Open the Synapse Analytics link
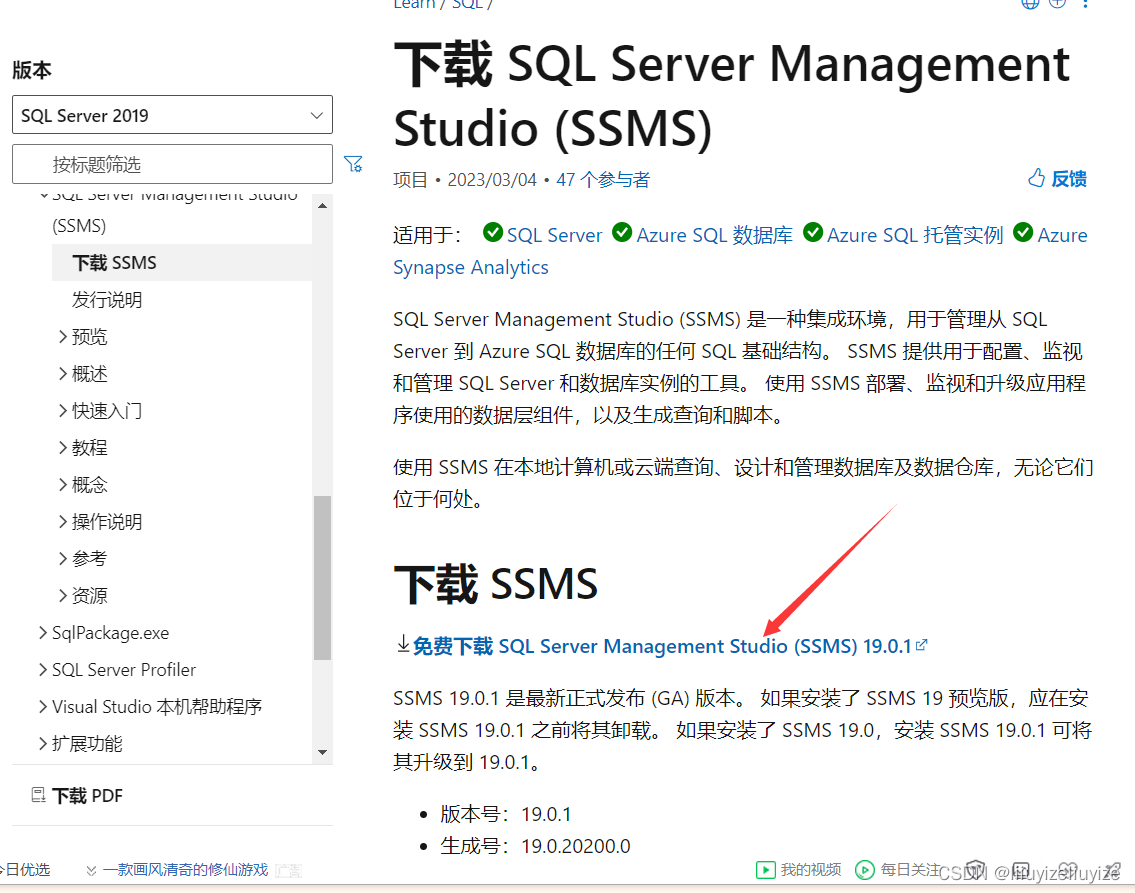 pyautogui.click(x=471, y=267)
